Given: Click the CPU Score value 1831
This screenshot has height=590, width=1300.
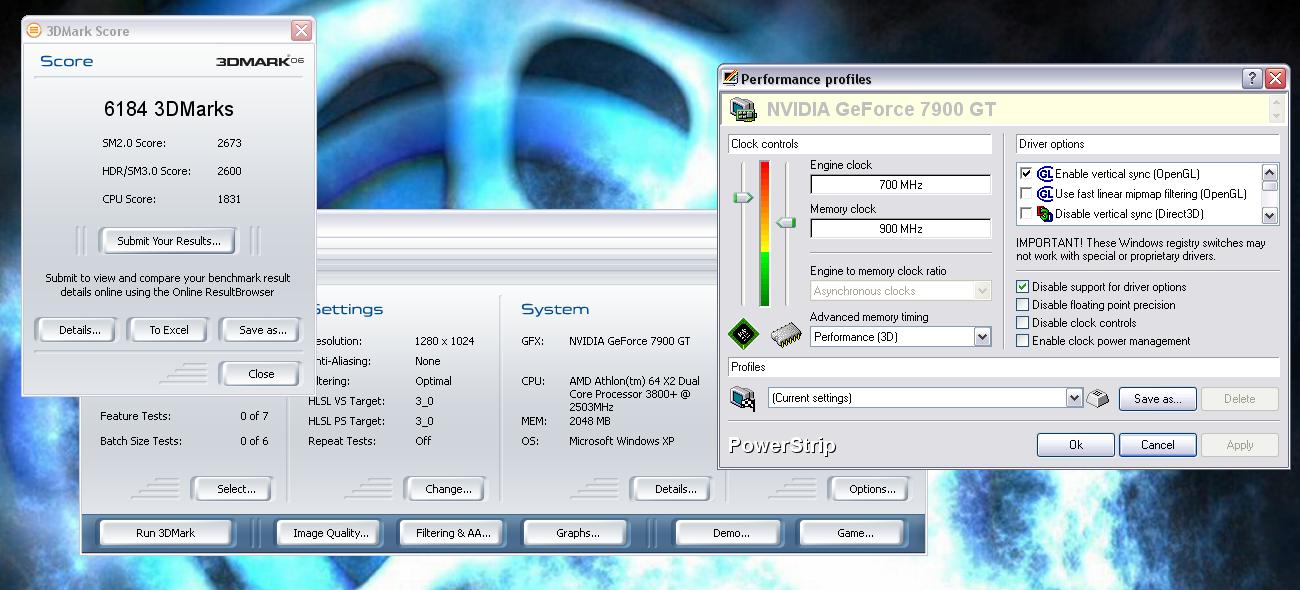Looking at the screenshot, I should click(x=229, y=199).
